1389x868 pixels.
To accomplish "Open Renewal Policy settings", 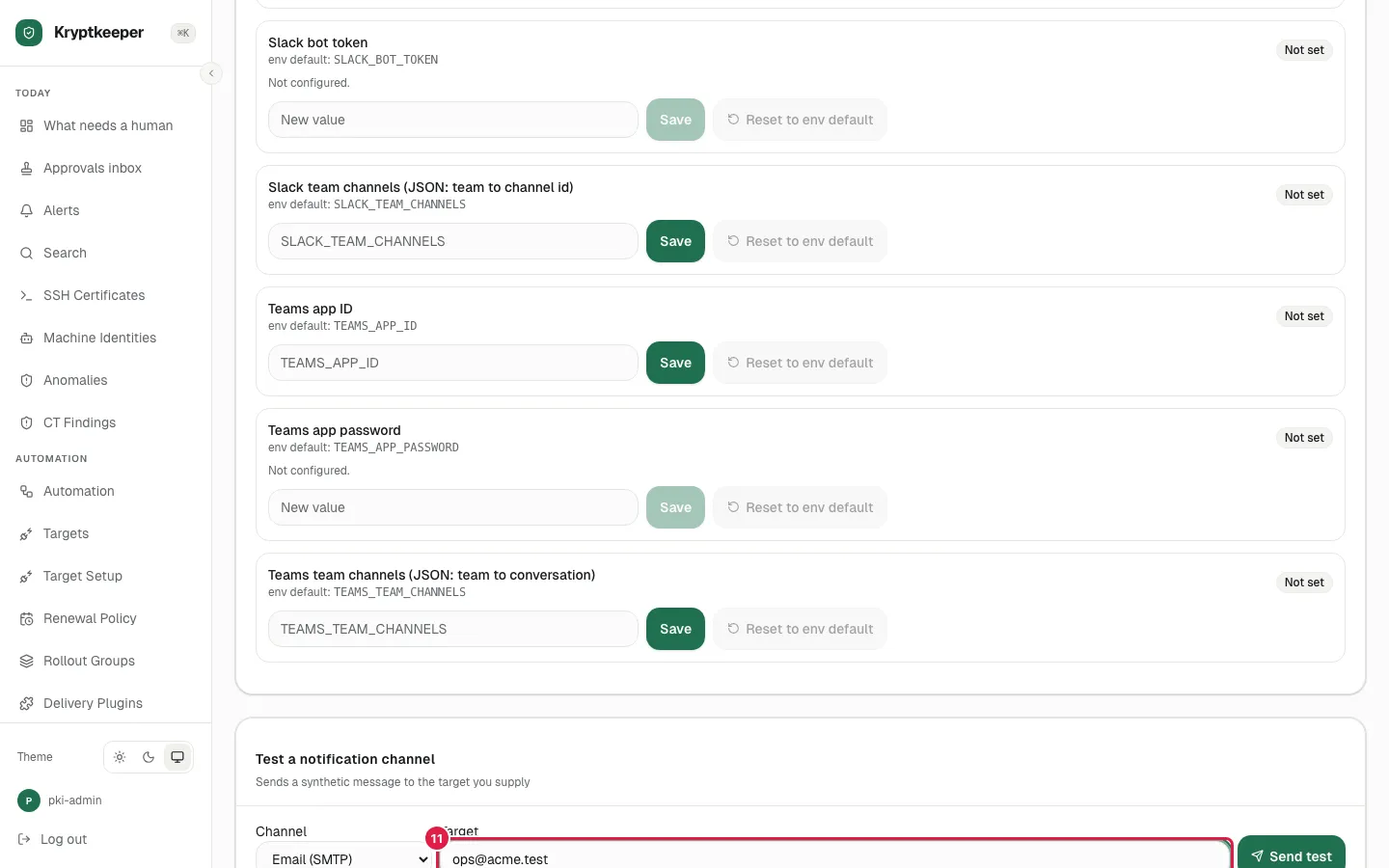I will point(106,619).
